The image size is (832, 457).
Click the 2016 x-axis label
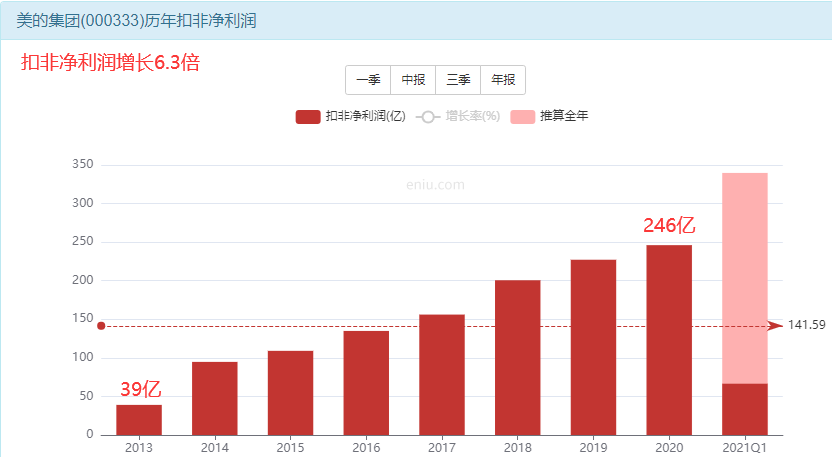(366, 447)
